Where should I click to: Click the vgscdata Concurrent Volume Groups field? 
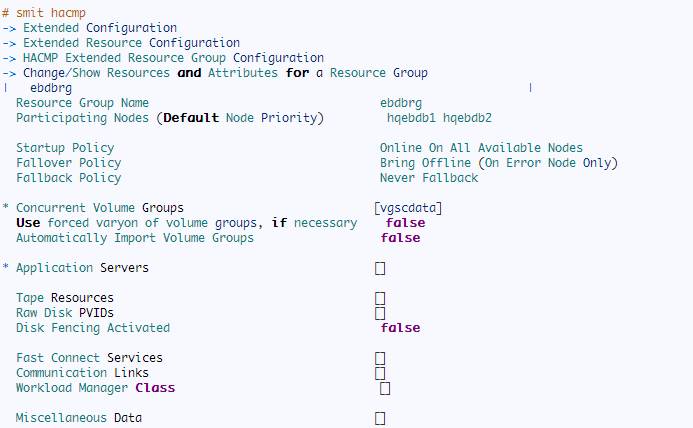tap(407, 208)
